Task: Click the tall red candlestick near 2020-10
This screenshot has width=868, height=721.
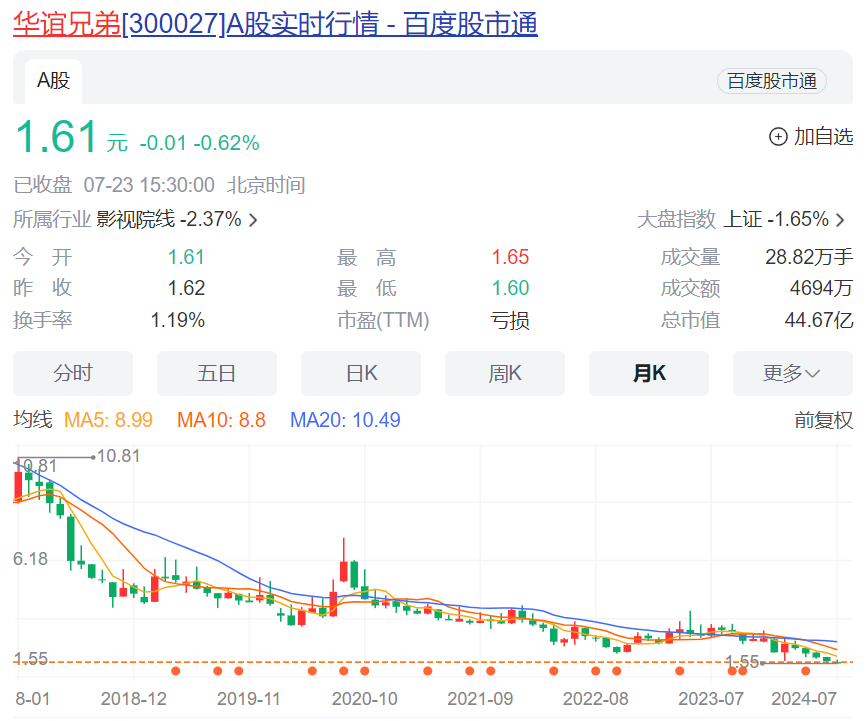Action: [x=343, y=569]
